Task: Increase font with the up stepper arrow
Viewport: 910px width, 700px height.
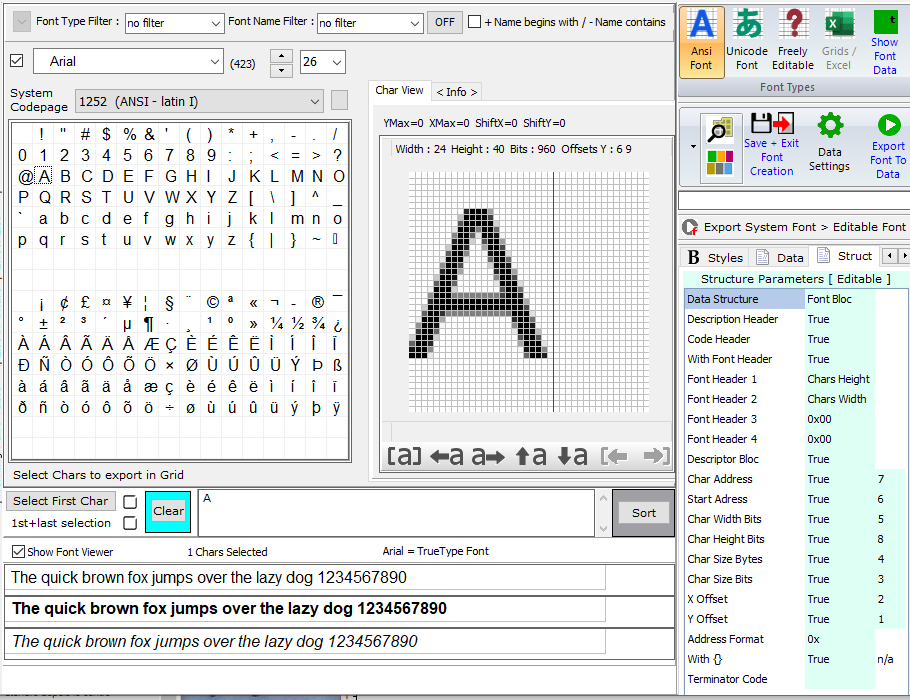Action: [281, 56]
